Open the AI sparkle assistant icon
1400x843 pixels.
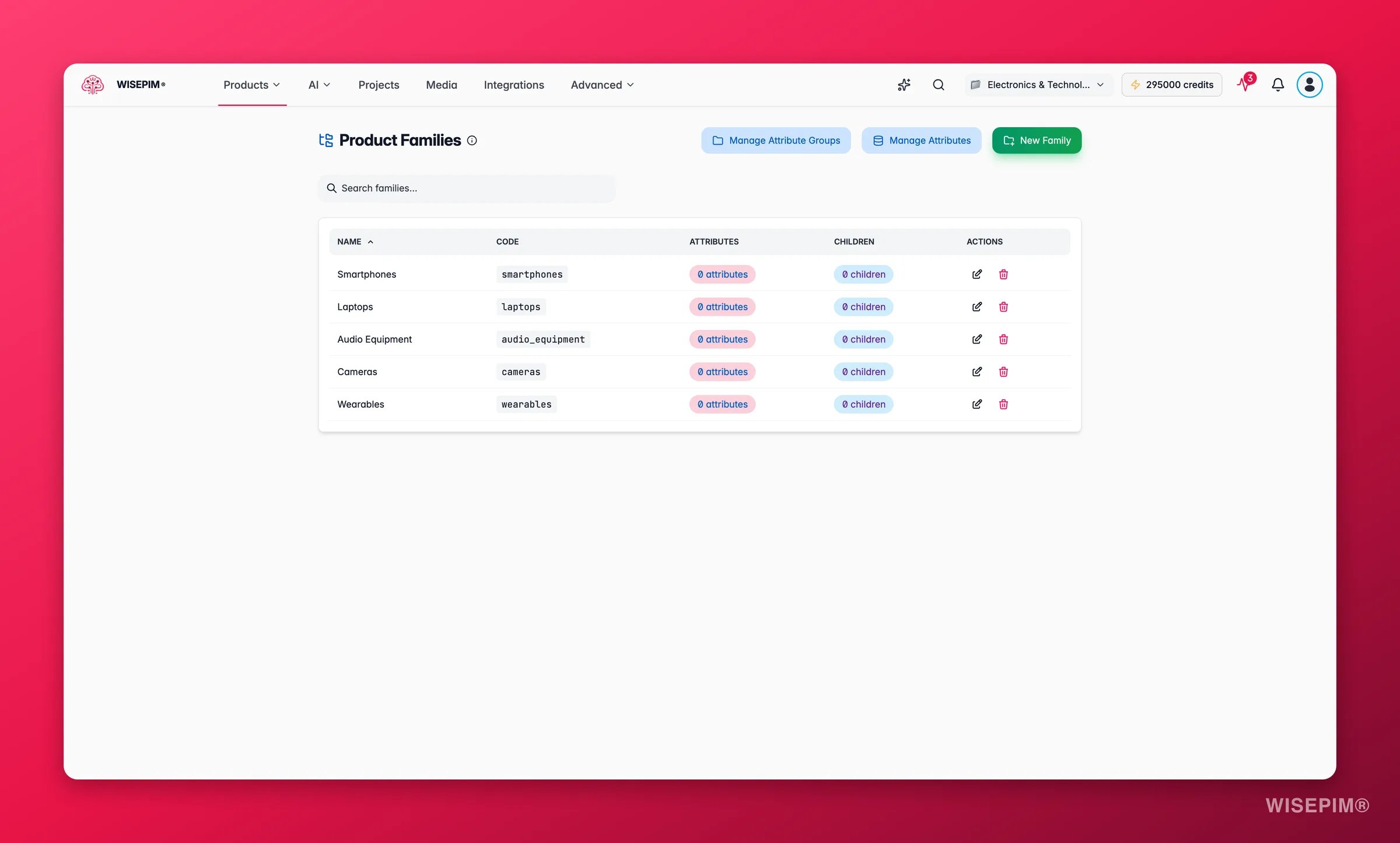point(904,85)
